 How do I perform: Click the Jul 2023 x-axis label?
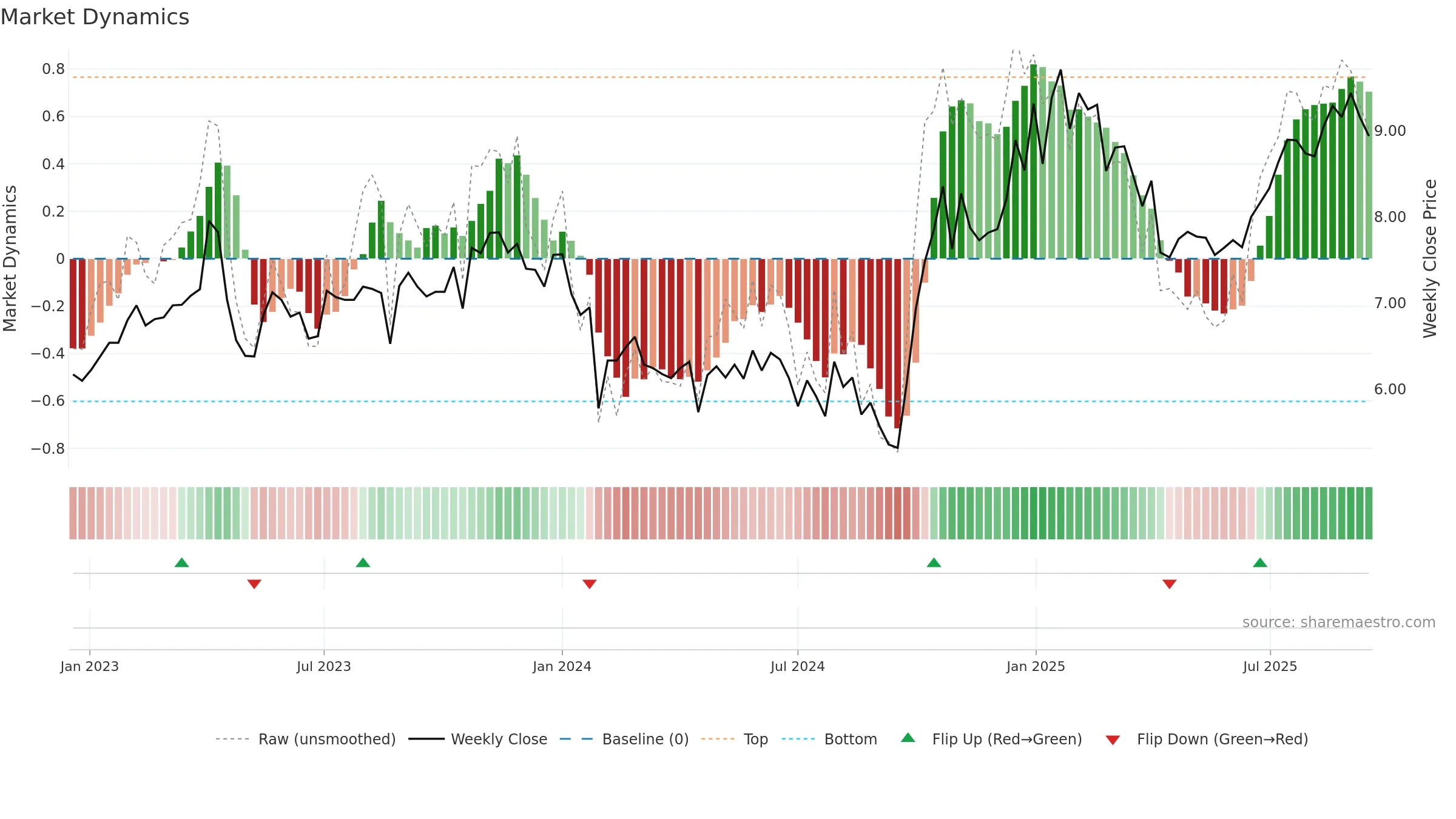324,666
